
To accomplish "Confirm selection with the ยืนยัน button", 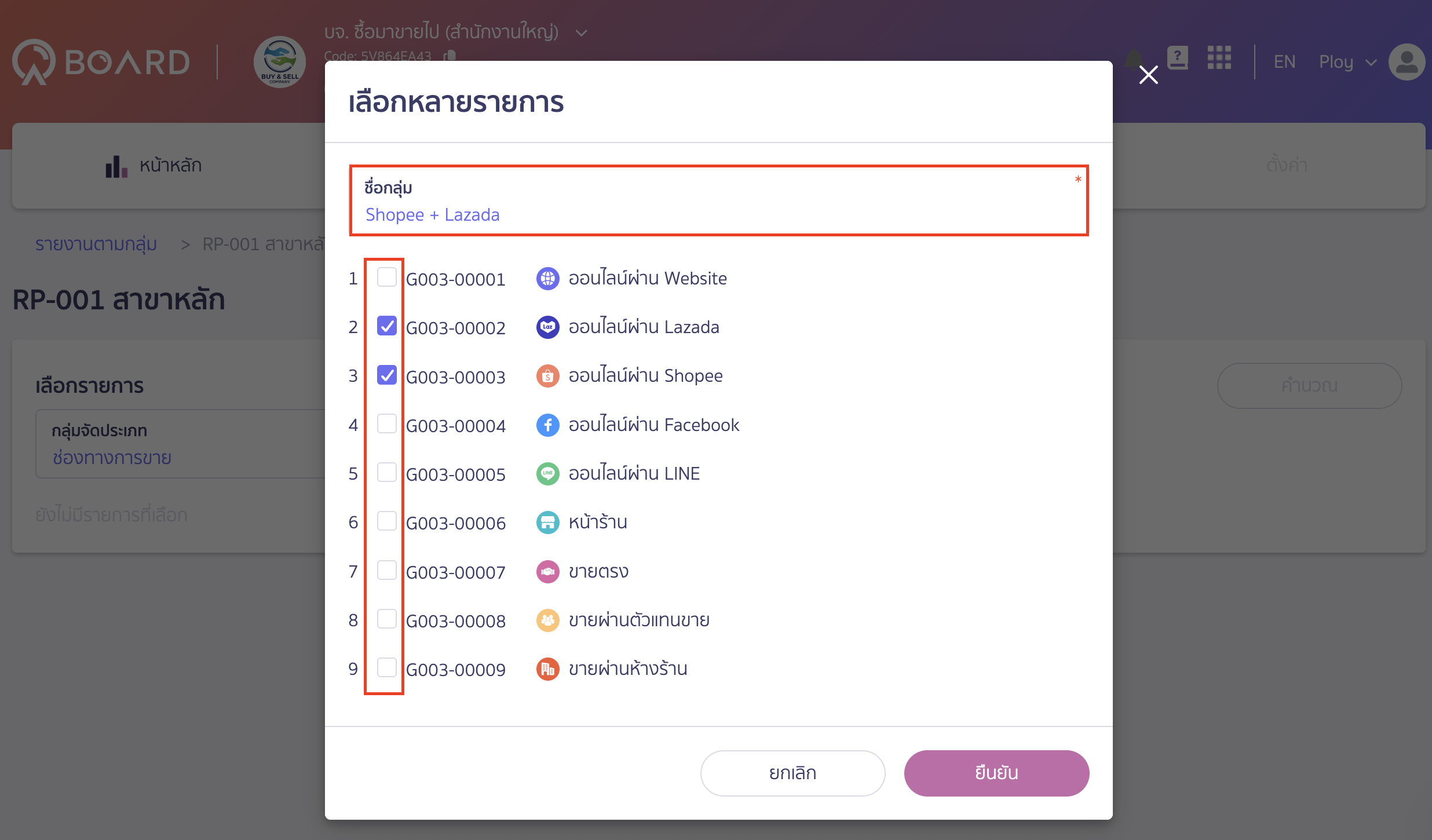I will click(x=996, y=773).
